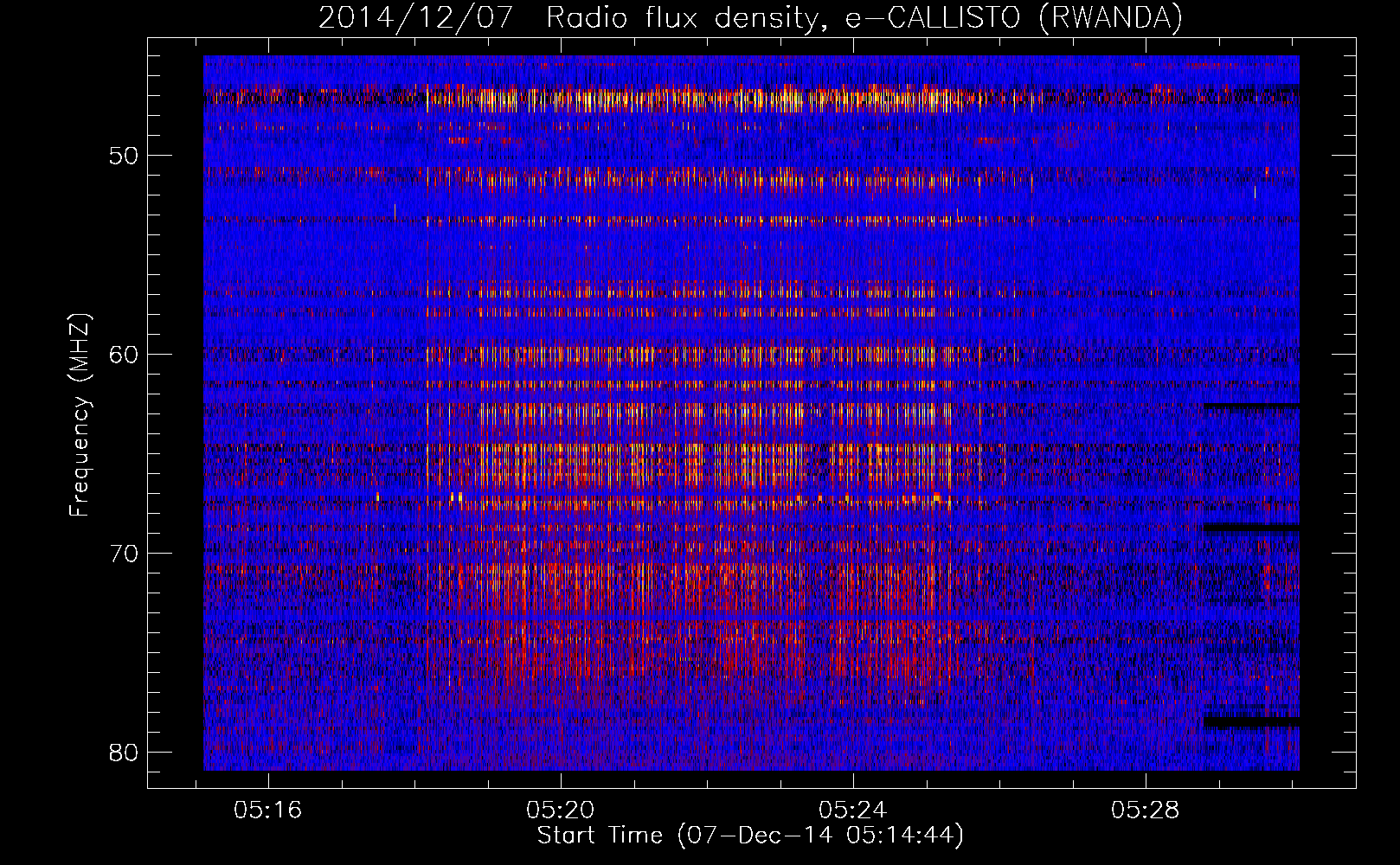The width and height of the screenshot is (1400, 865).
Task: Select the 80 MHz frequency tick label
Action: (125, 753)
